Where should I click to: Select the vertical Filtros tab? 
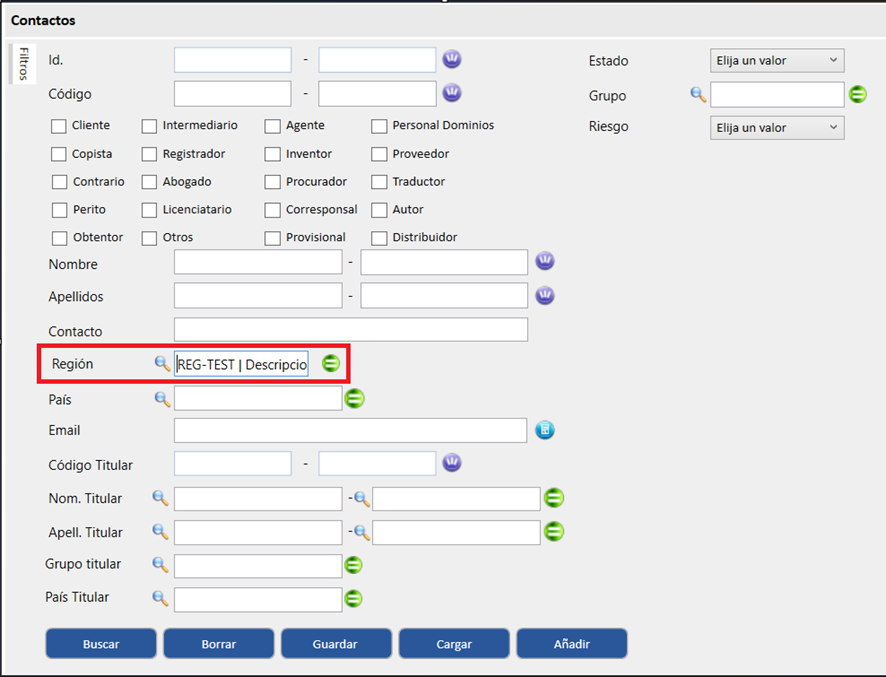(23, 64)
